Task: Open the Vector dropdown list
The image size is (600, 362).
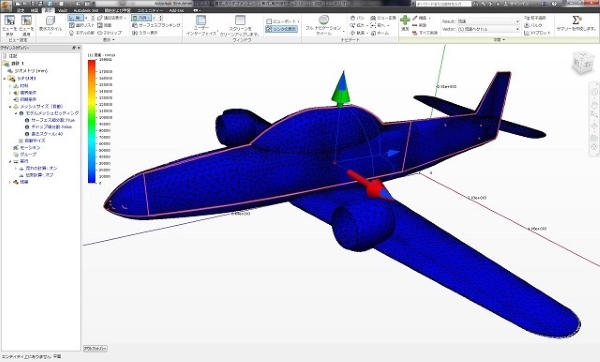Action: click(488, 29)
